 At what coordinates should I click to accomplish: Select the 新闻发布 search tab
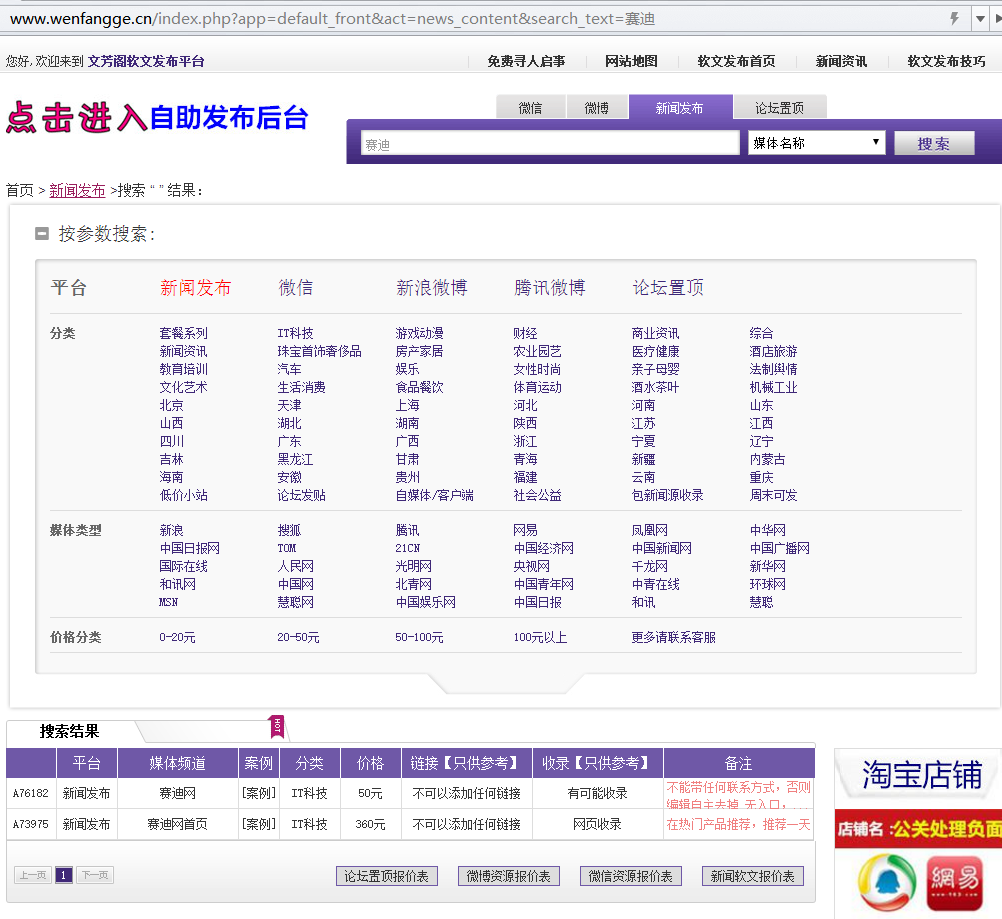[x=680, y=107]
